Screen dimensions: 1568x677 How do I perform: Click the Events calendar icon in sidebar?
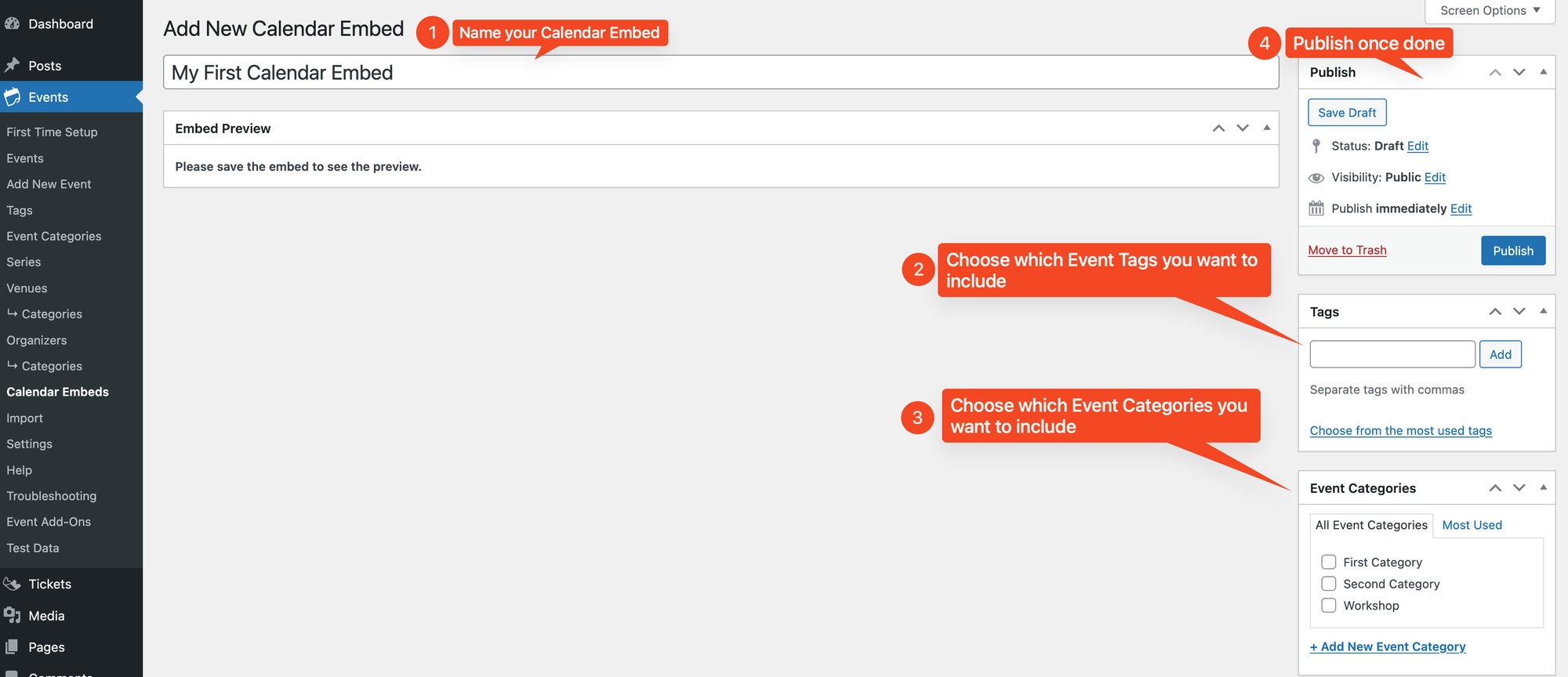coord(12,97)
